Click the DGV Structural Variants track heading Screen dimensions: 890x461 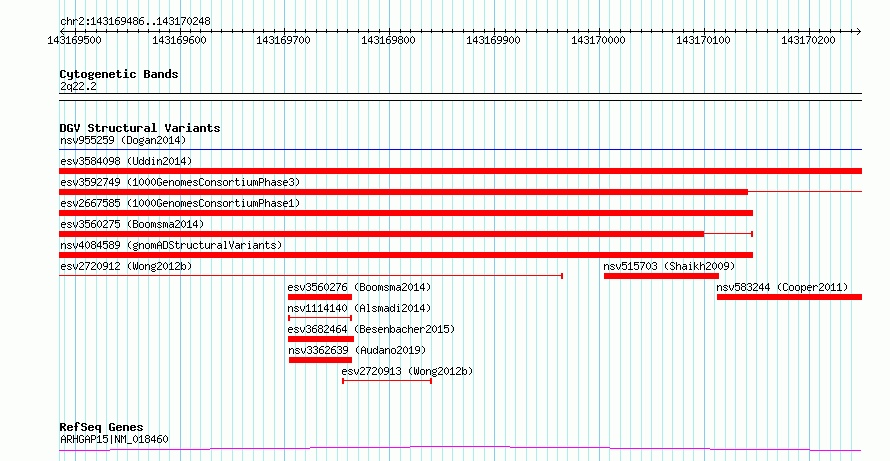pyautogui.click(x=140, y=128)
